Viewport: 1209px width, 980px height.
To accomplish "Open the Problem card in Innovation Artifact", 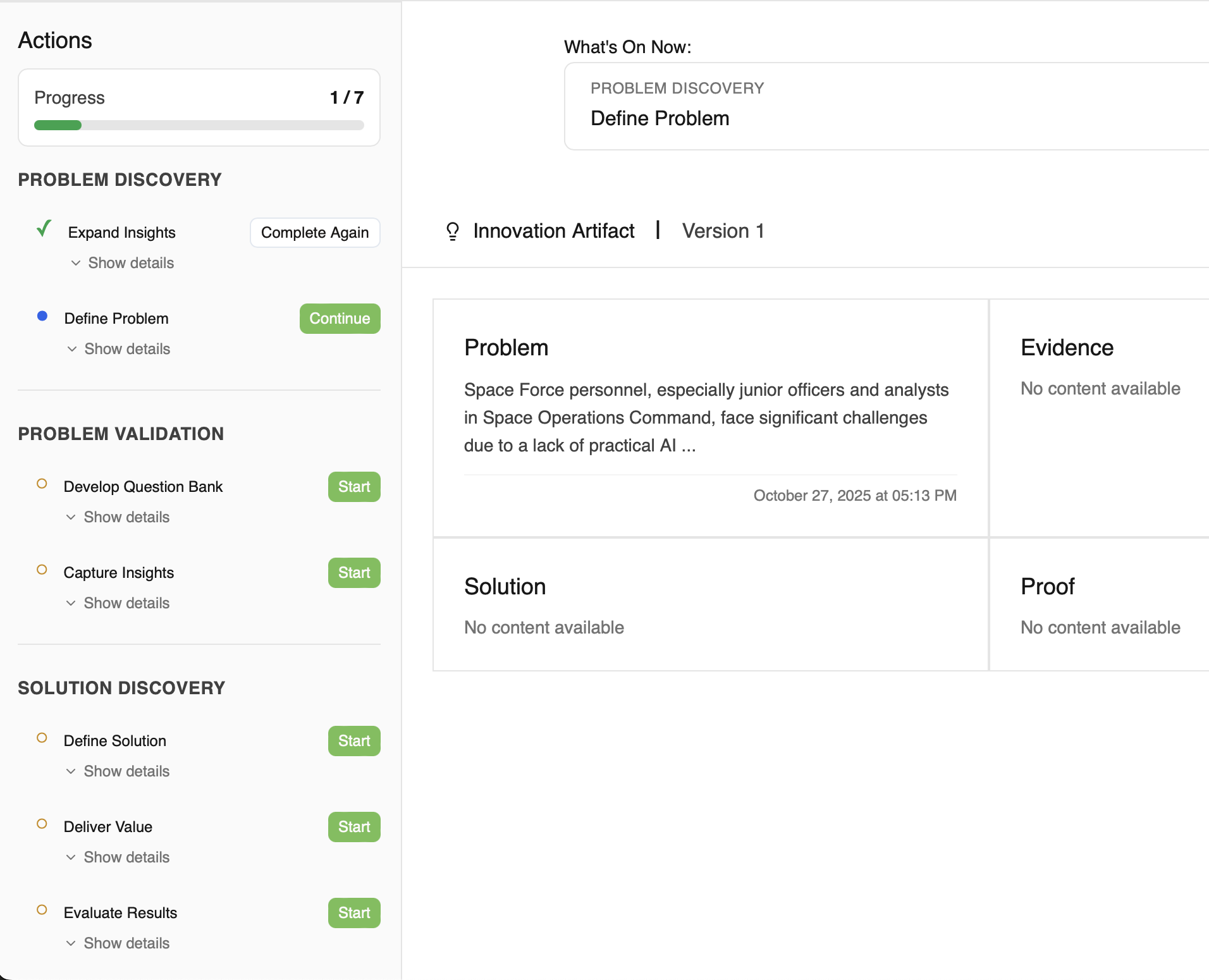I will click(x=710, y=417).
